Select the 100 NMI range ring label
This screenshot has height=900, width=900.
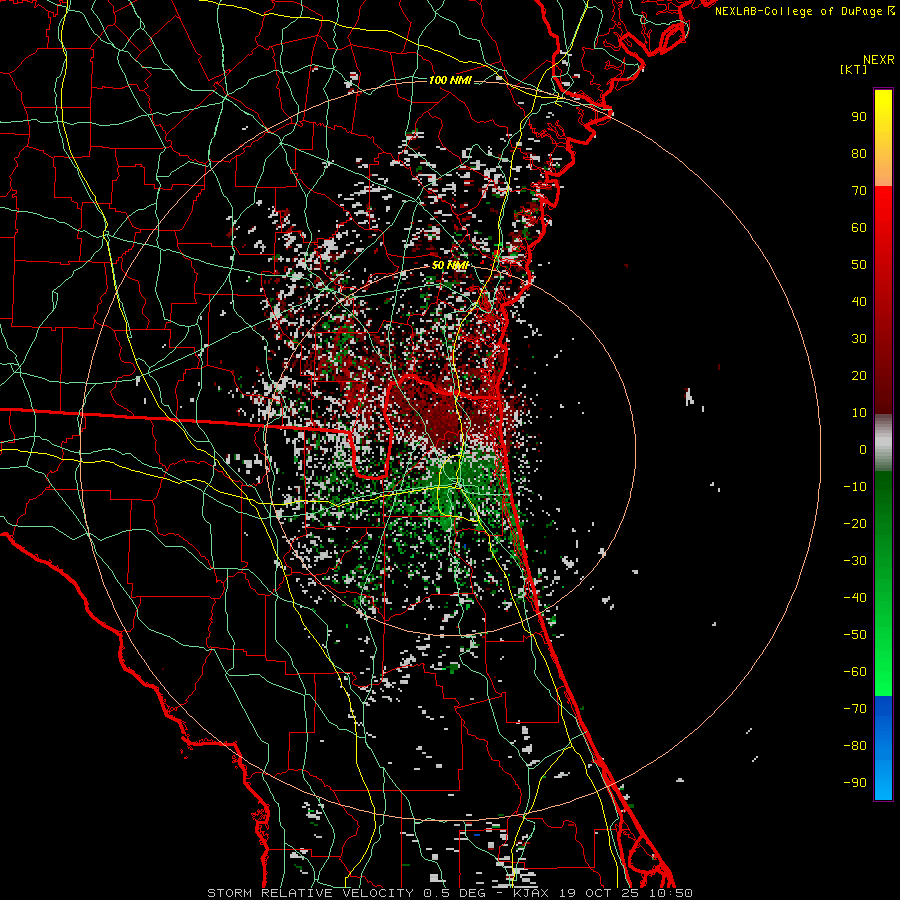pyautogui.click(x=450, y=80)
